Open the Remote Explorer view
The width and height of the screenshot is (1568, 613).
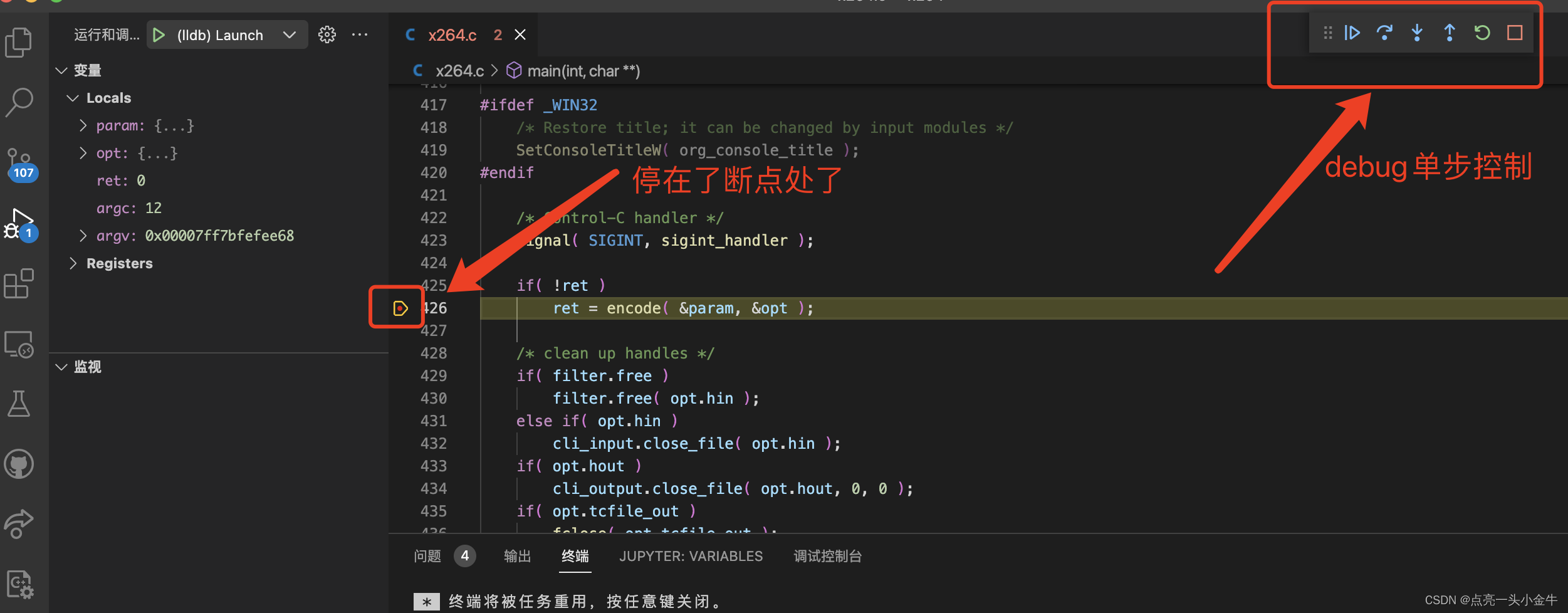pos(19,344)
